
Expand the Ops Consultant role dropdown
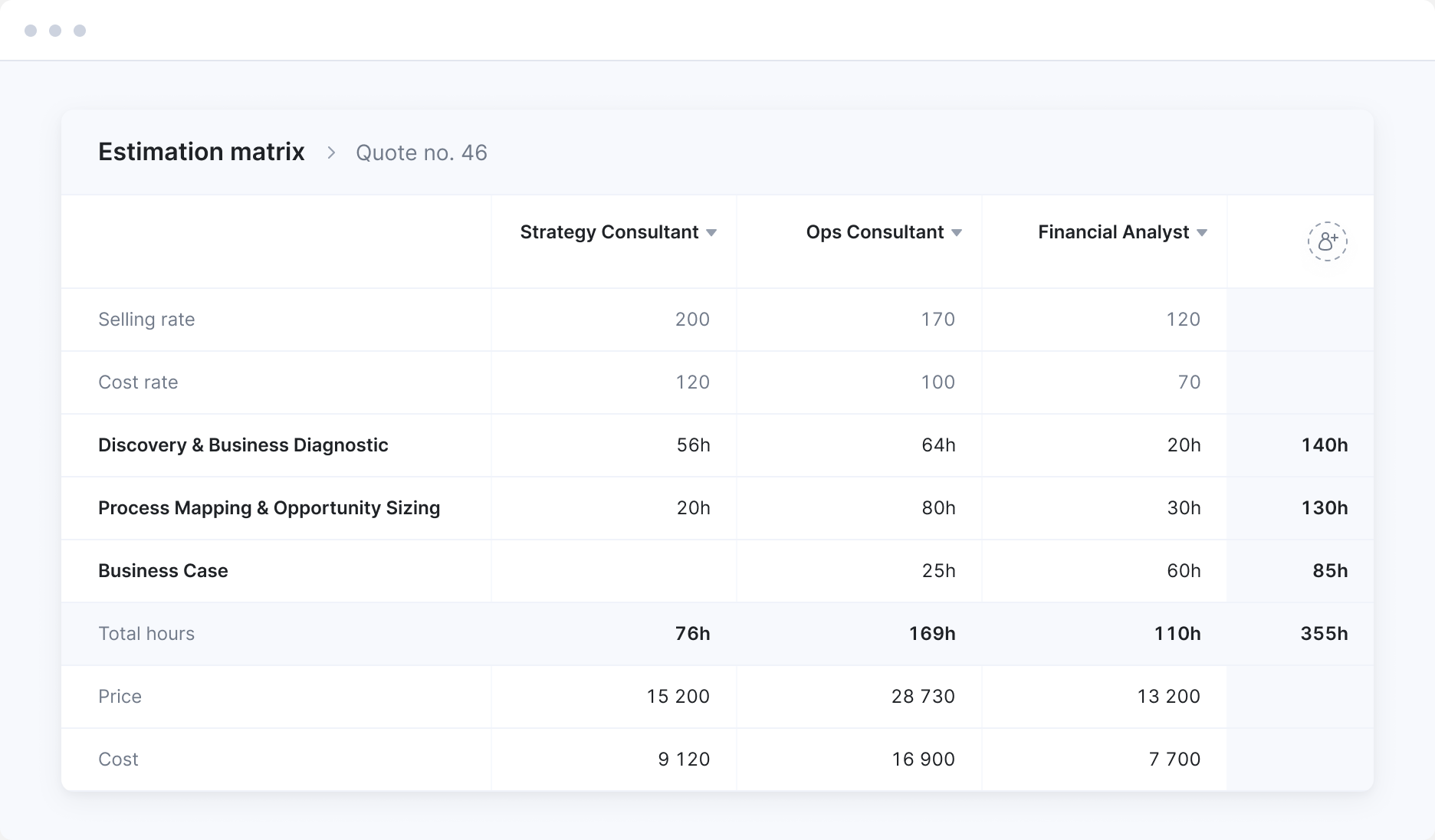click(957, 233)
